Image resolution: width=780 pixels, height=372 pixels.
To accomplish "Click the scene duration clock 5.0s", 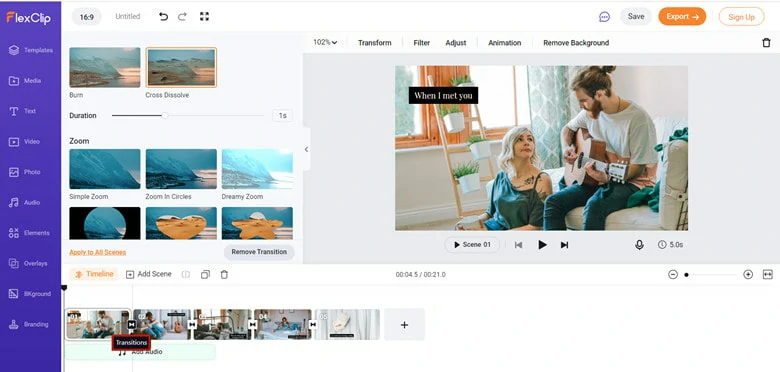I will click(x=670, y=245).
